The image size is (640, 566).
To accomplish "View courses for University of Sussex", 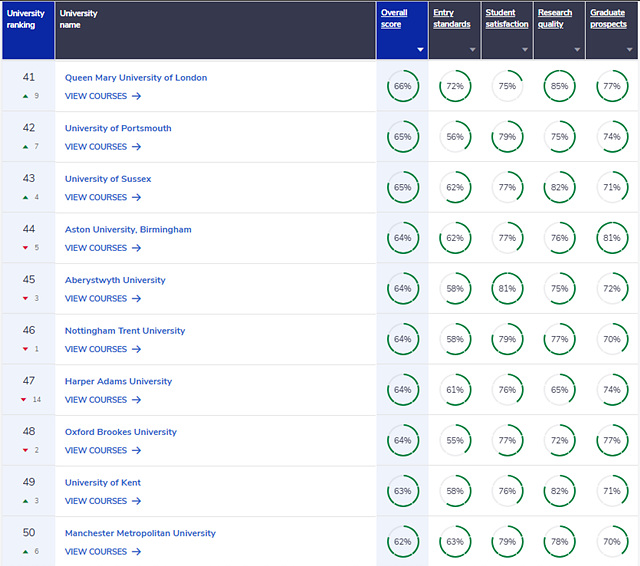I will pyautogui.click(x=103, y=197).
